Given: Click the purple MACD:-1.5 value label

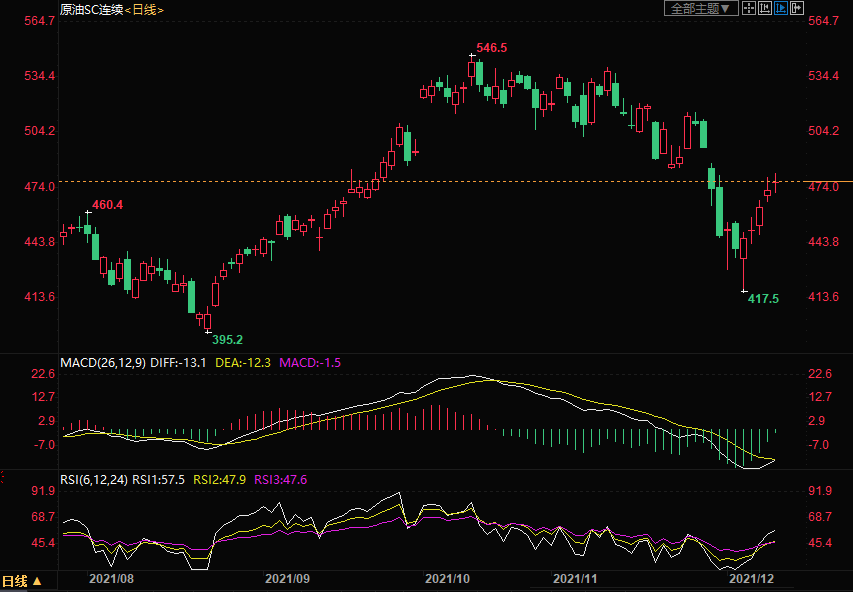Looking at the screenshot, I should [x=310, y=362].
